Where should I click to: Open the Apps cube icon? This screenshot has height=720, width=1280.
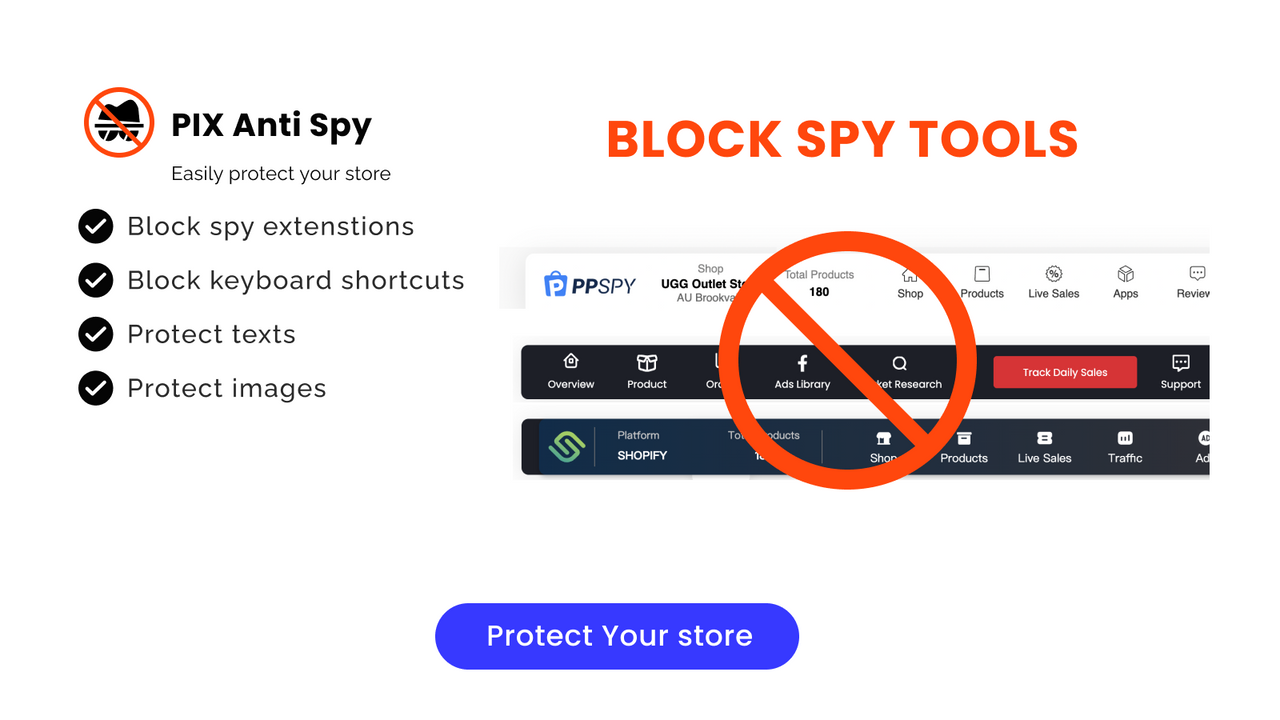tap(1125, 274)
